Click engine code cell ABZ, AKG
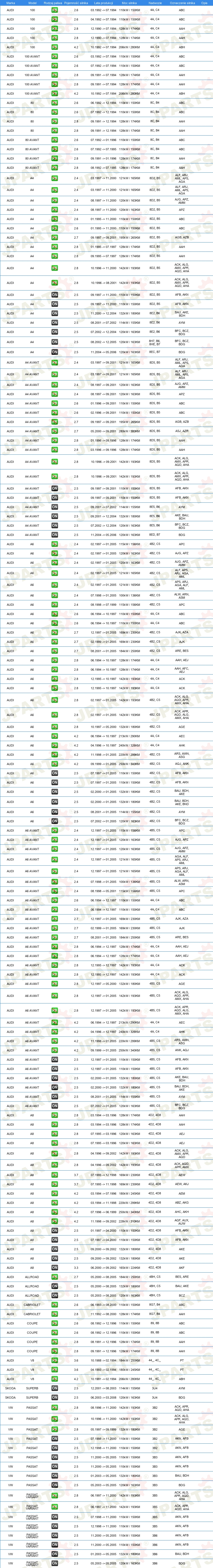 (182, 1203)
